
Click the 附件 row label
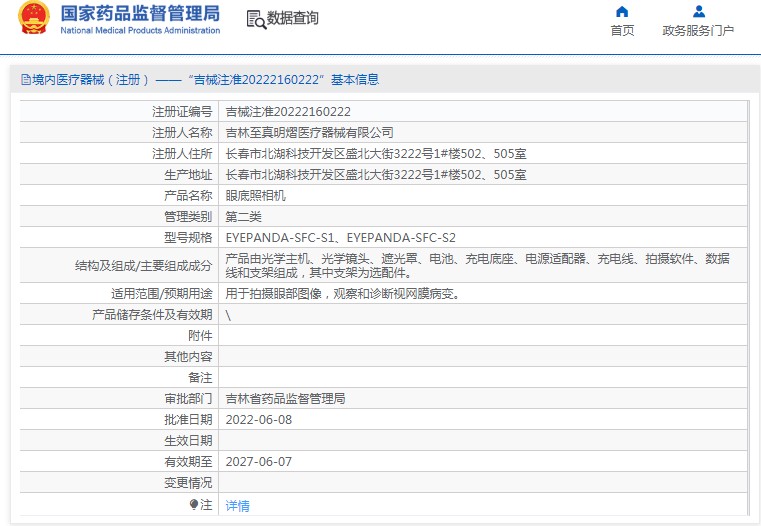[200, 336]
